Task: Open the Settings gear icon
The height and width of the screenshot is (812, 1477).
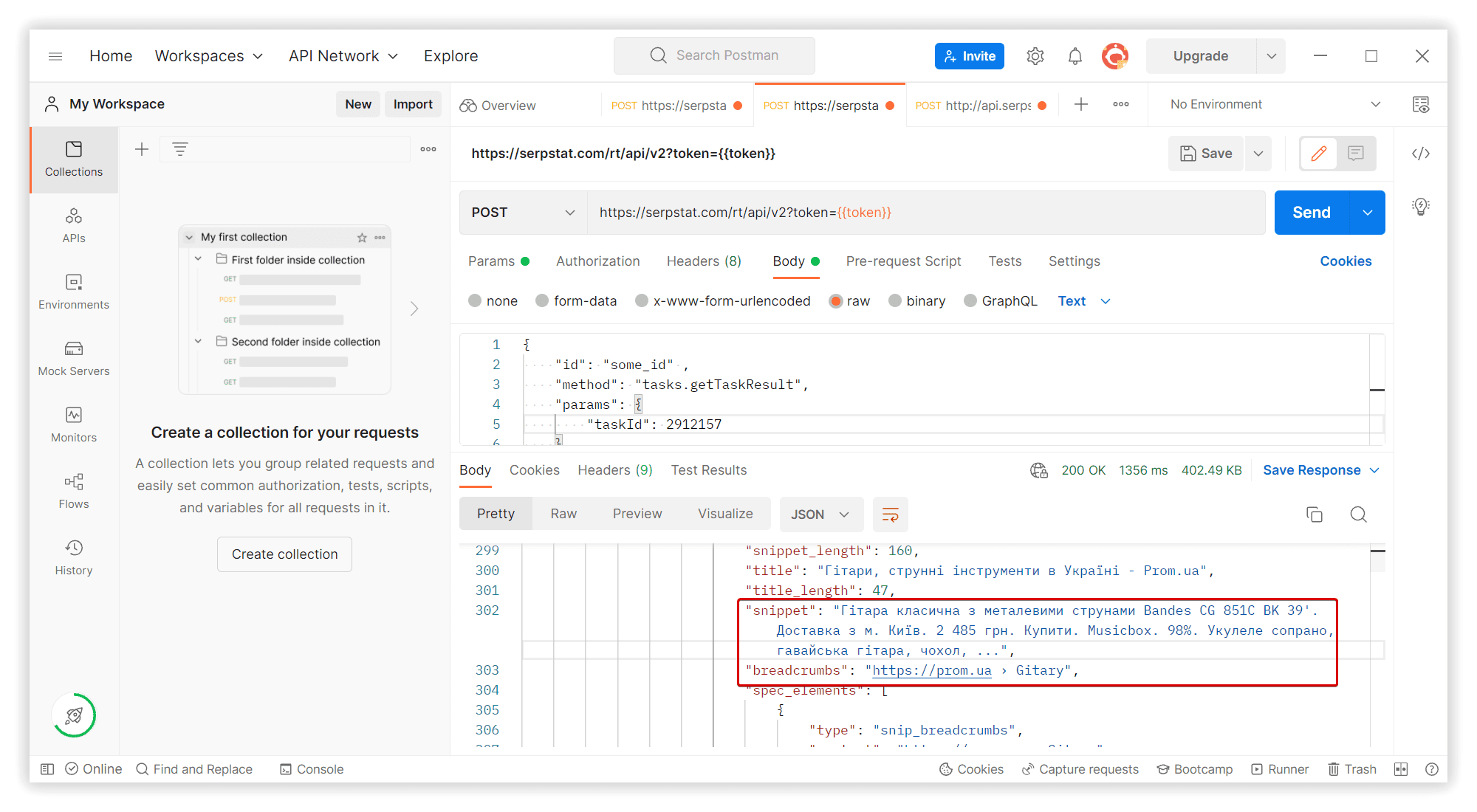Action: pos(1035,56)
